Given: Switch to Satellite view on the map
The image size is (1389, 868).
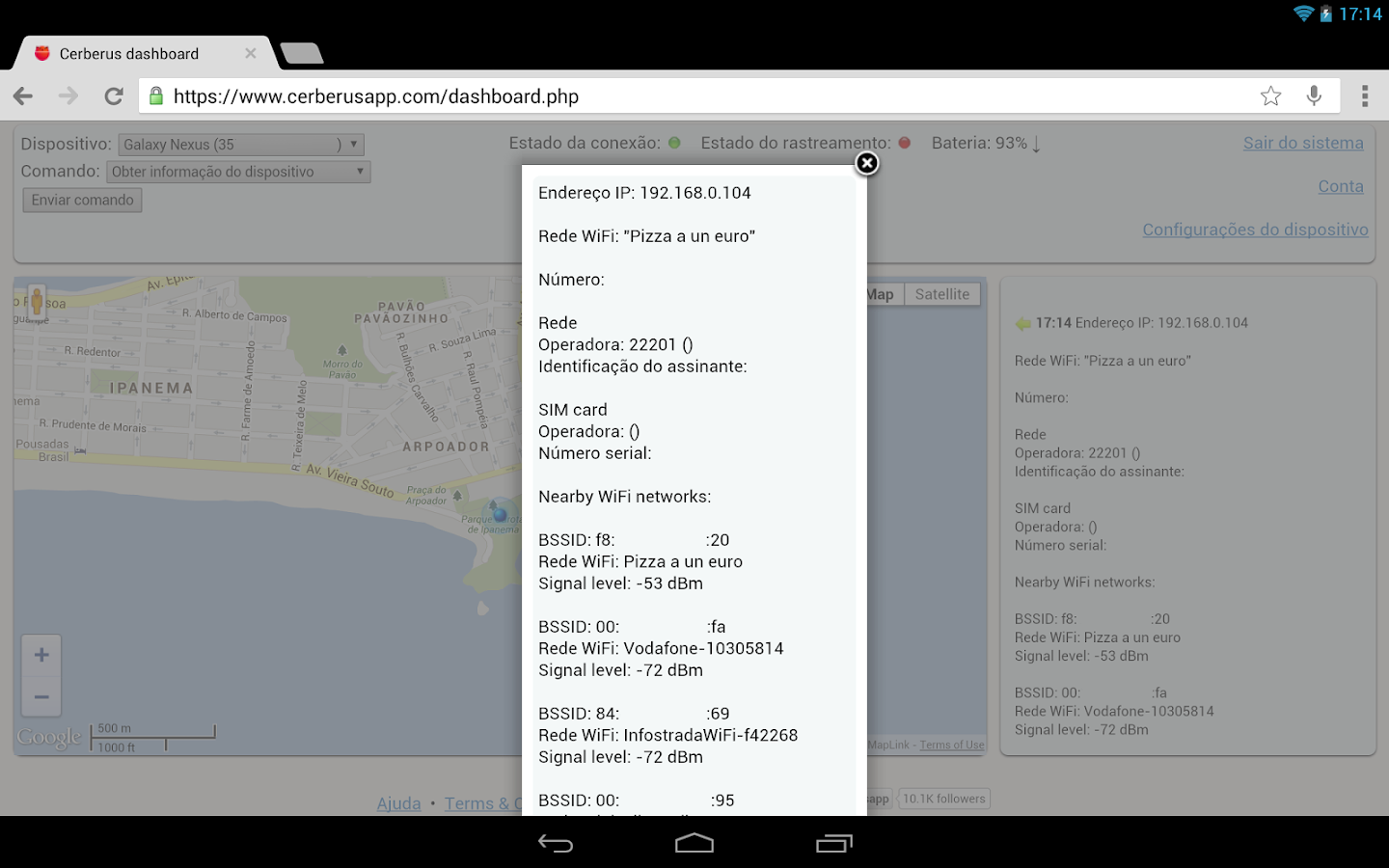Looking at the screenshot, I should (x=942, y=294).
